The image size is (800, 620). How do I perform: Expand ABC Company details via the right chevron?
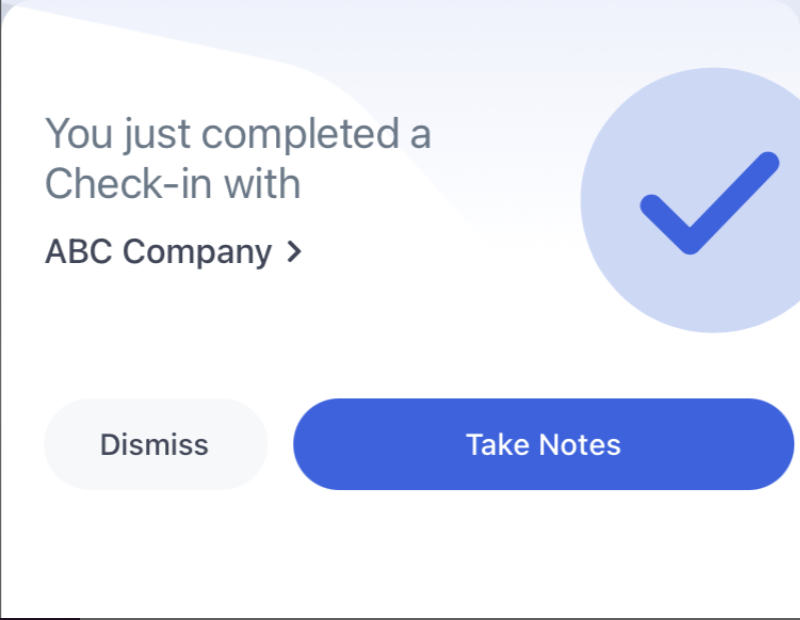pos(294,252)
